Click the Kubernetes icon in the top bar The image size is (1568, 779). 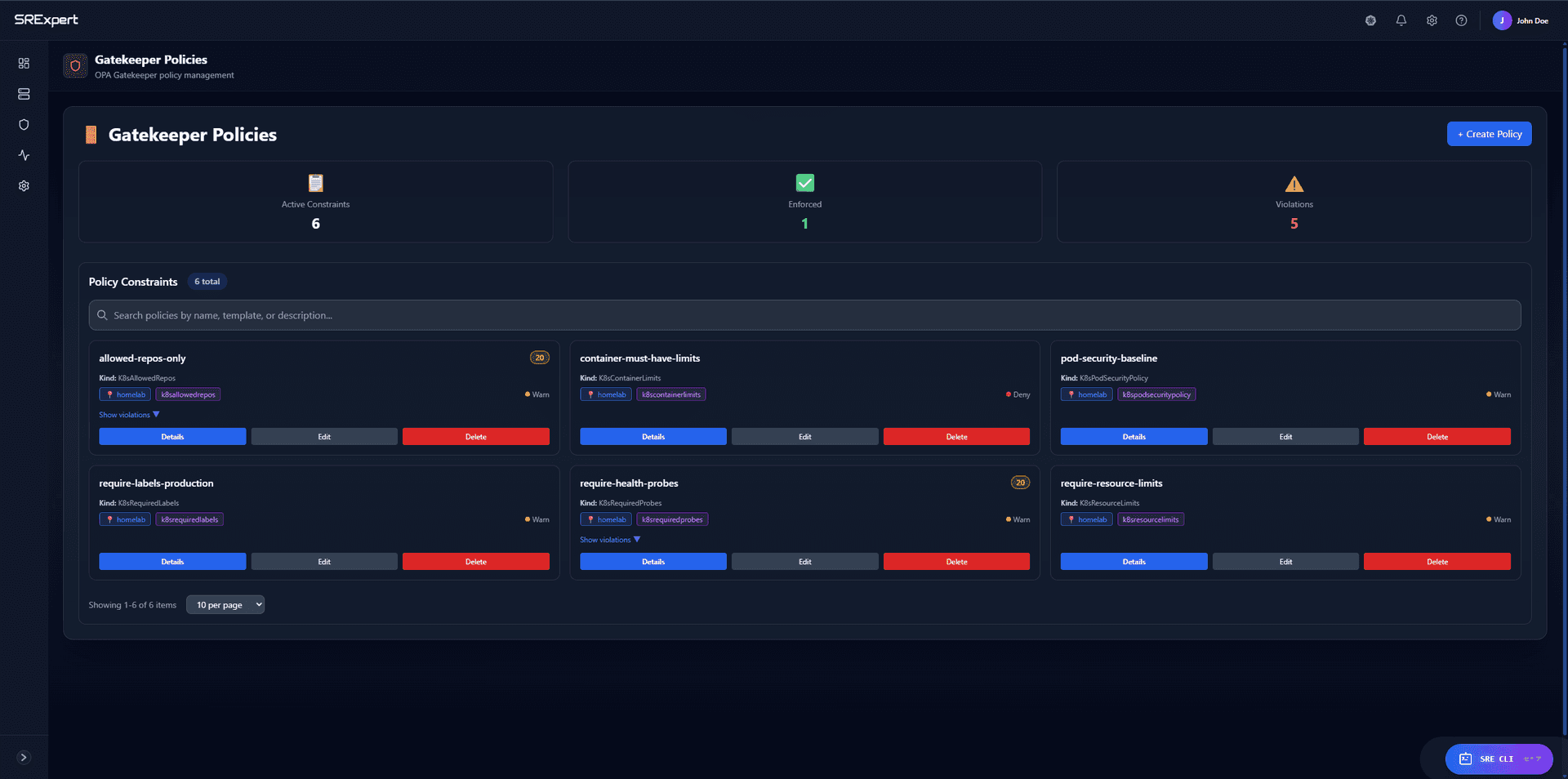pos(1370,20)
